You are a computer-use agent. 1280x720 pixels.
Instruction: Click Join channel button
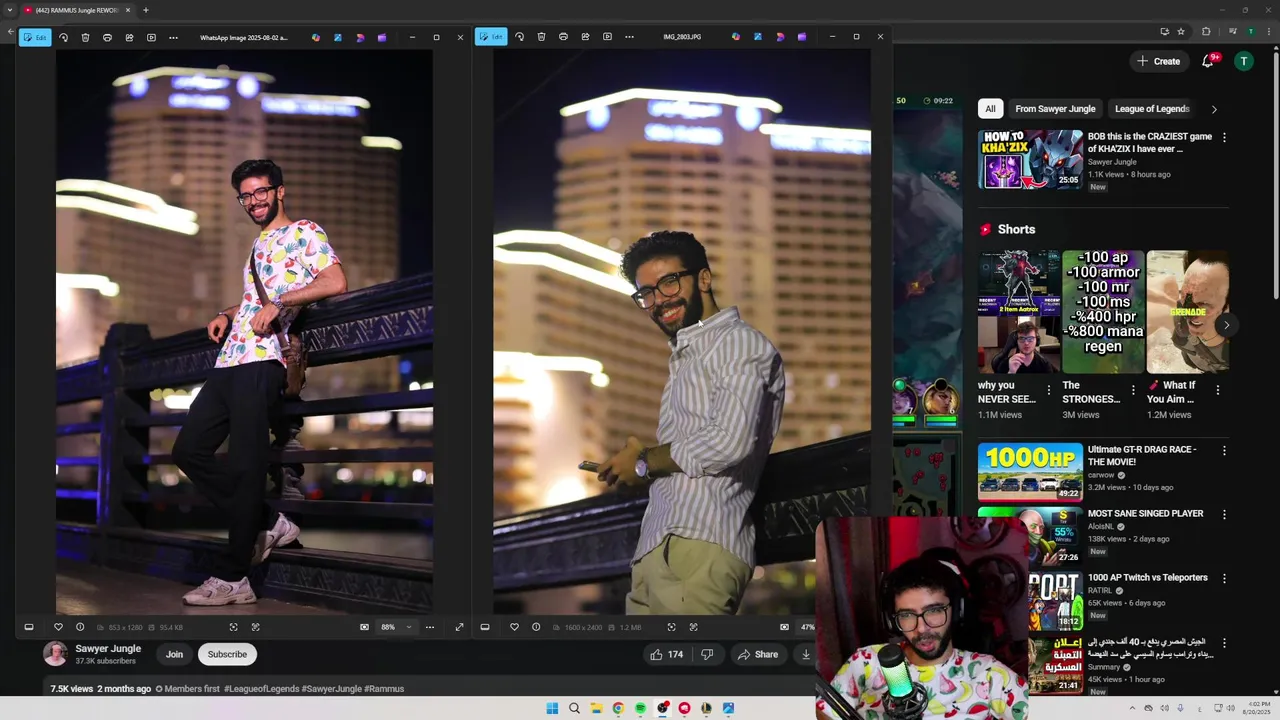coord(174,654)
